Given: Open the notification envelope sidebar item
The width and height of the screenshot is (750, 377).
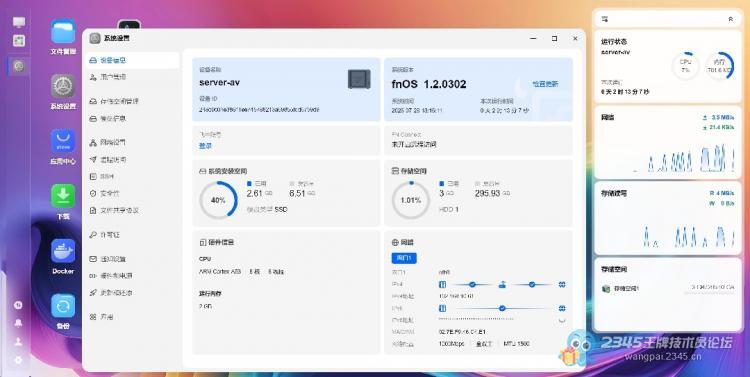Looking at the screenshot, I should (x=132, y=259).
